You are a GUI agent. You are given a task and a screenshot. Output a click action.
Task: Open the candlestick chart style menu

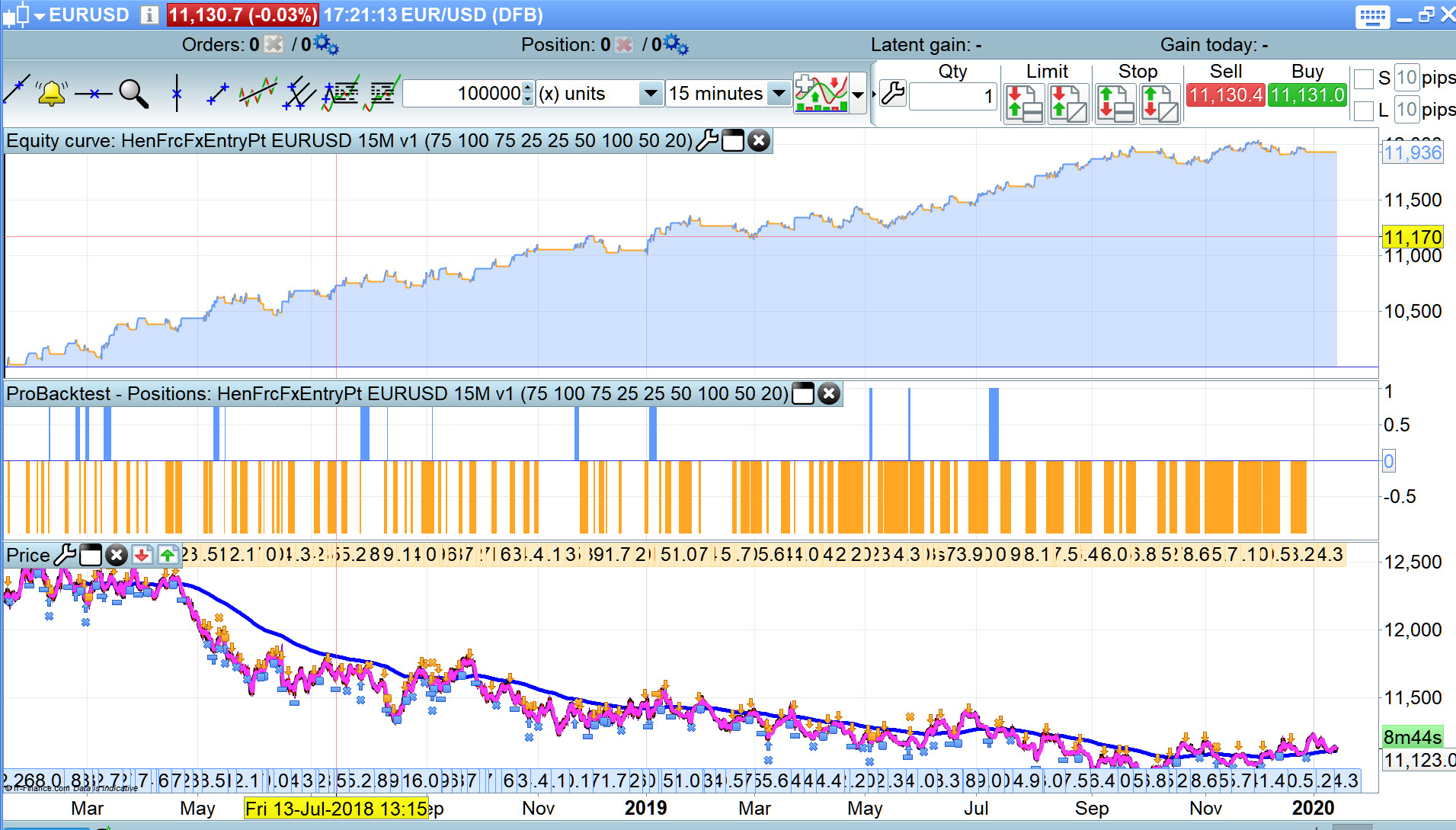coord(23,14)
